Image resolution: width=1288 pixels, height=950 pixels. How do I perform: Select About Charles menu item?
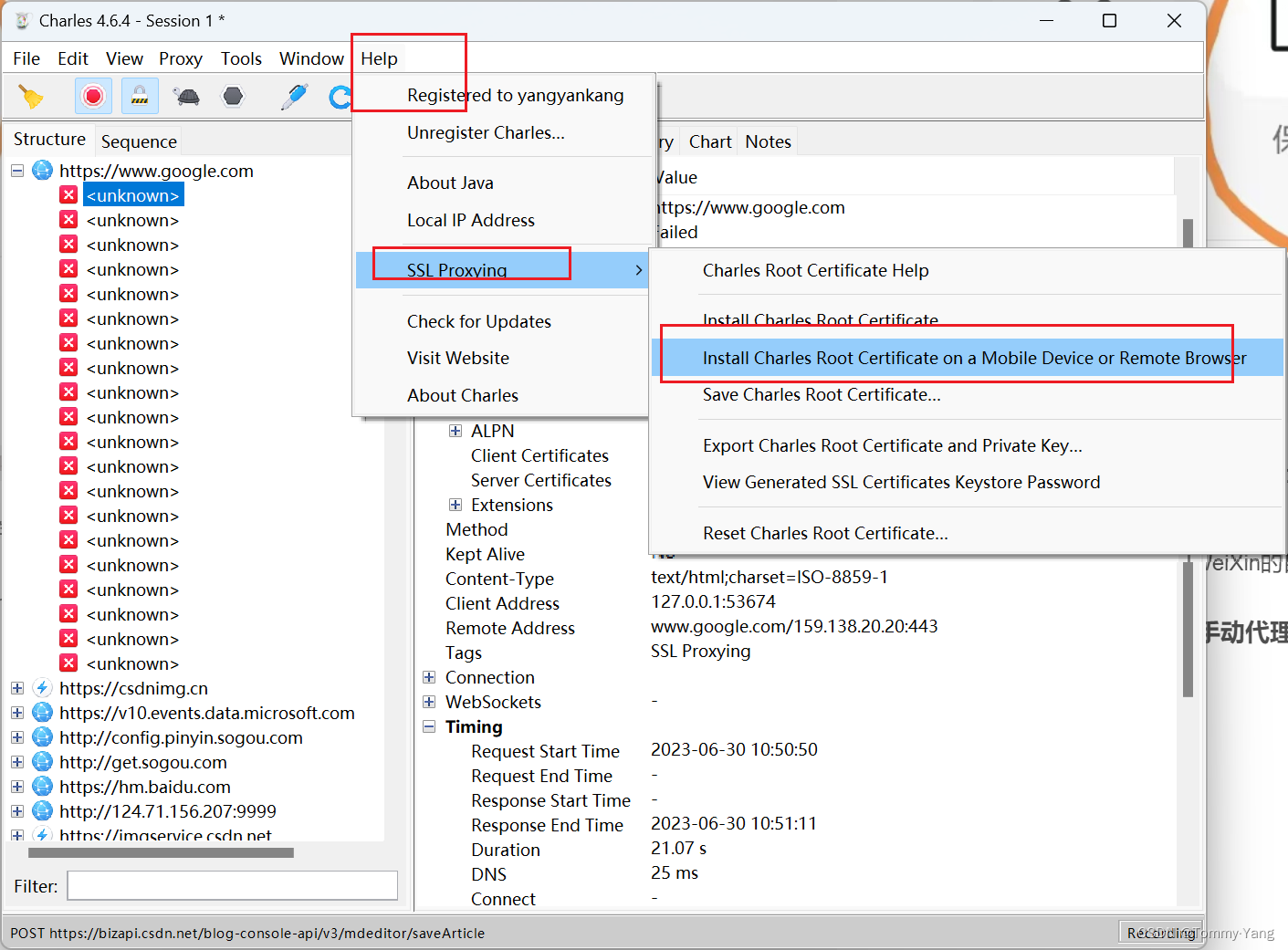501,395
